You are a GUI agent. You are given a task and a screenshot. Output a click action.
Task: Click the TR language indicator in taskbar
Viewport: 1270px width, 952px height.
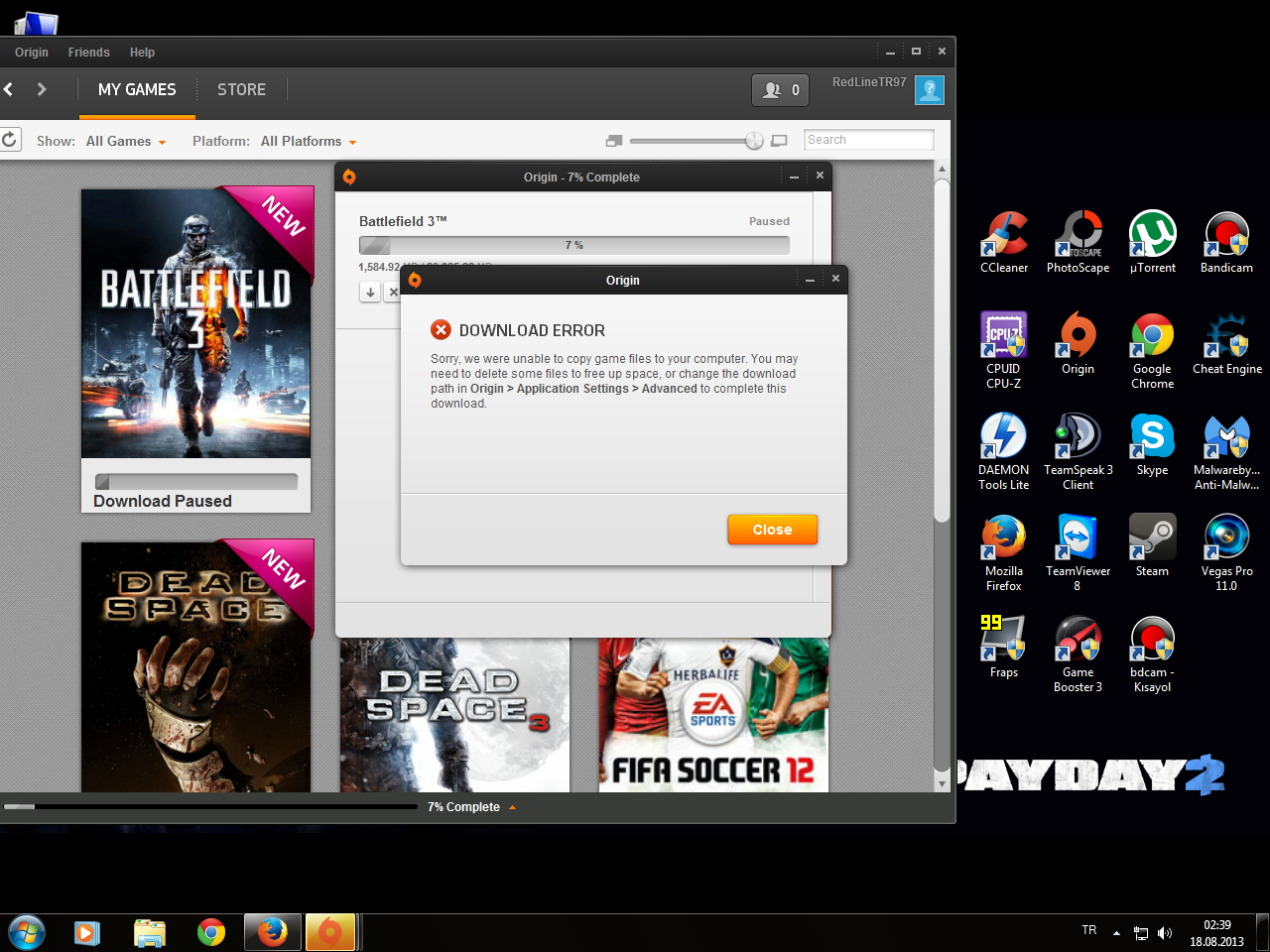(x=1089, y=930)
